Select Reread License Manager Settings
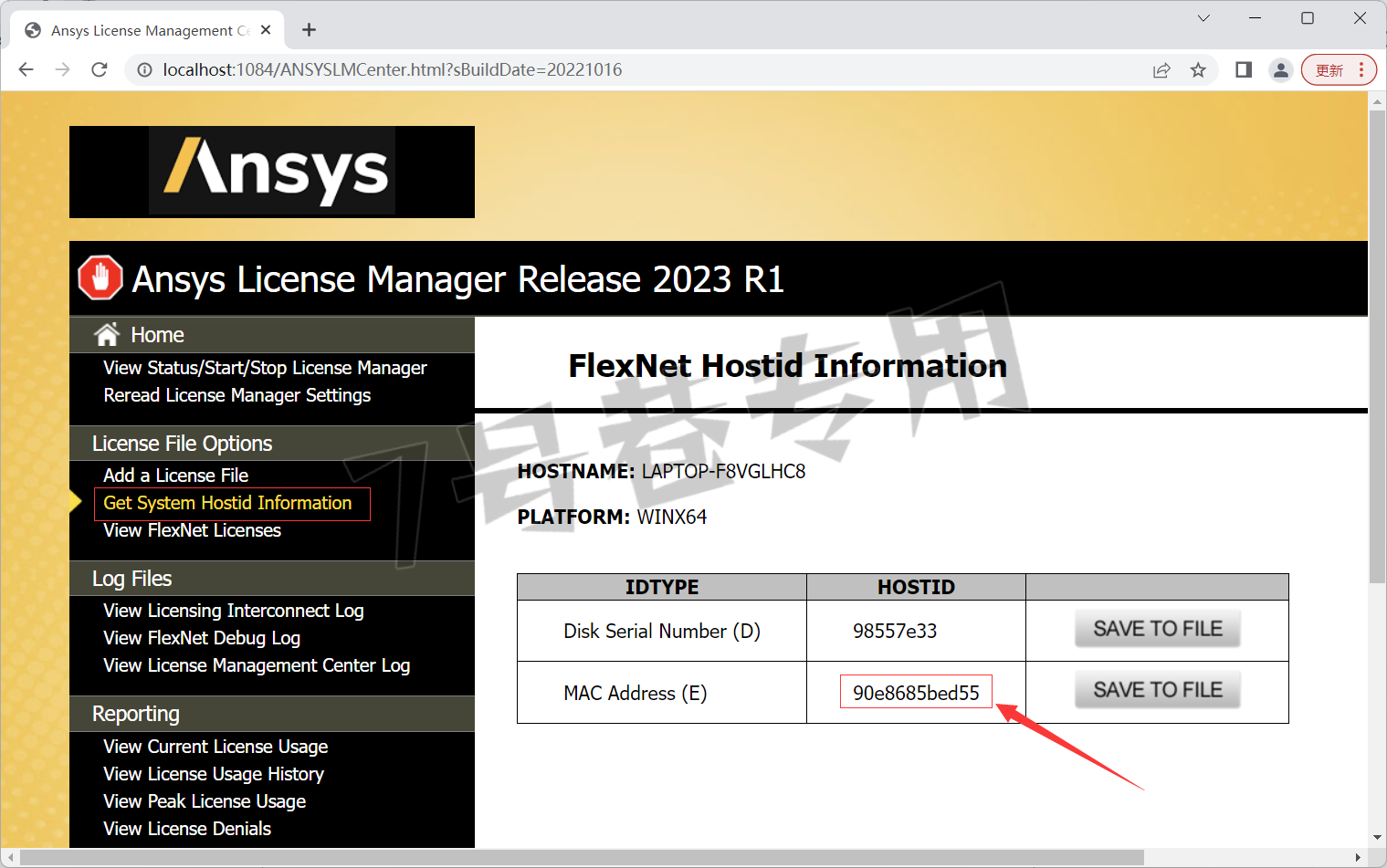This screenshot has height=868, width=1387. pyautogui.click(x=237, y=395)
